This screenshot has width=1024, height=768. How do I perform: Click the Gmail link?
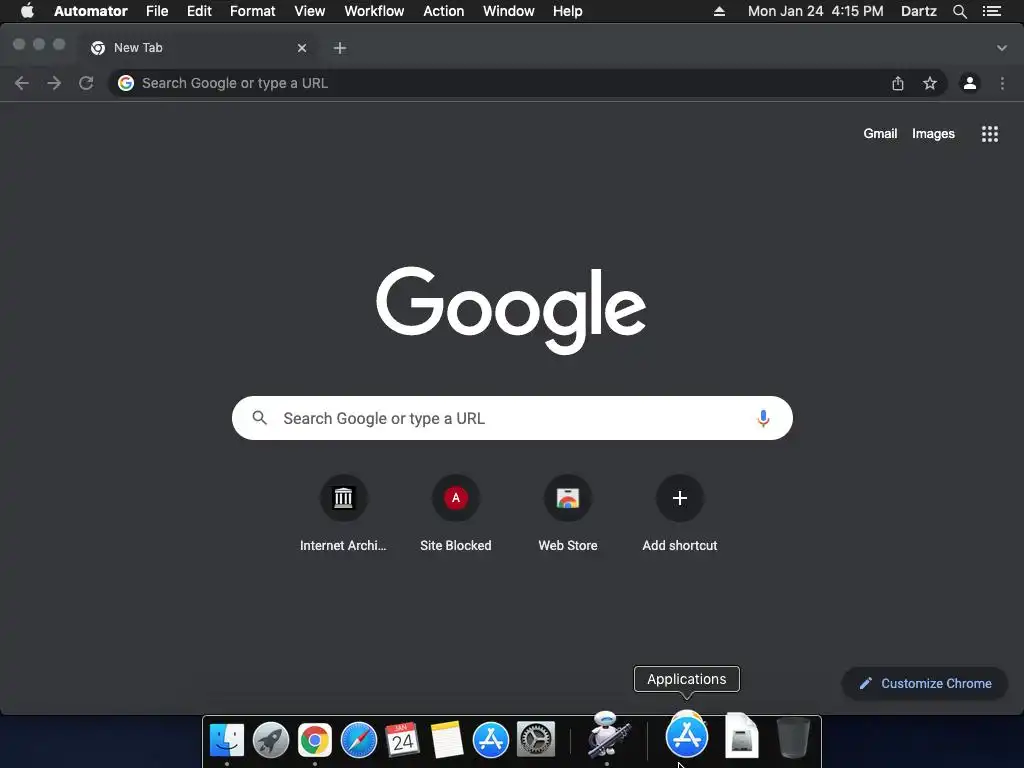tap(880, 134)
